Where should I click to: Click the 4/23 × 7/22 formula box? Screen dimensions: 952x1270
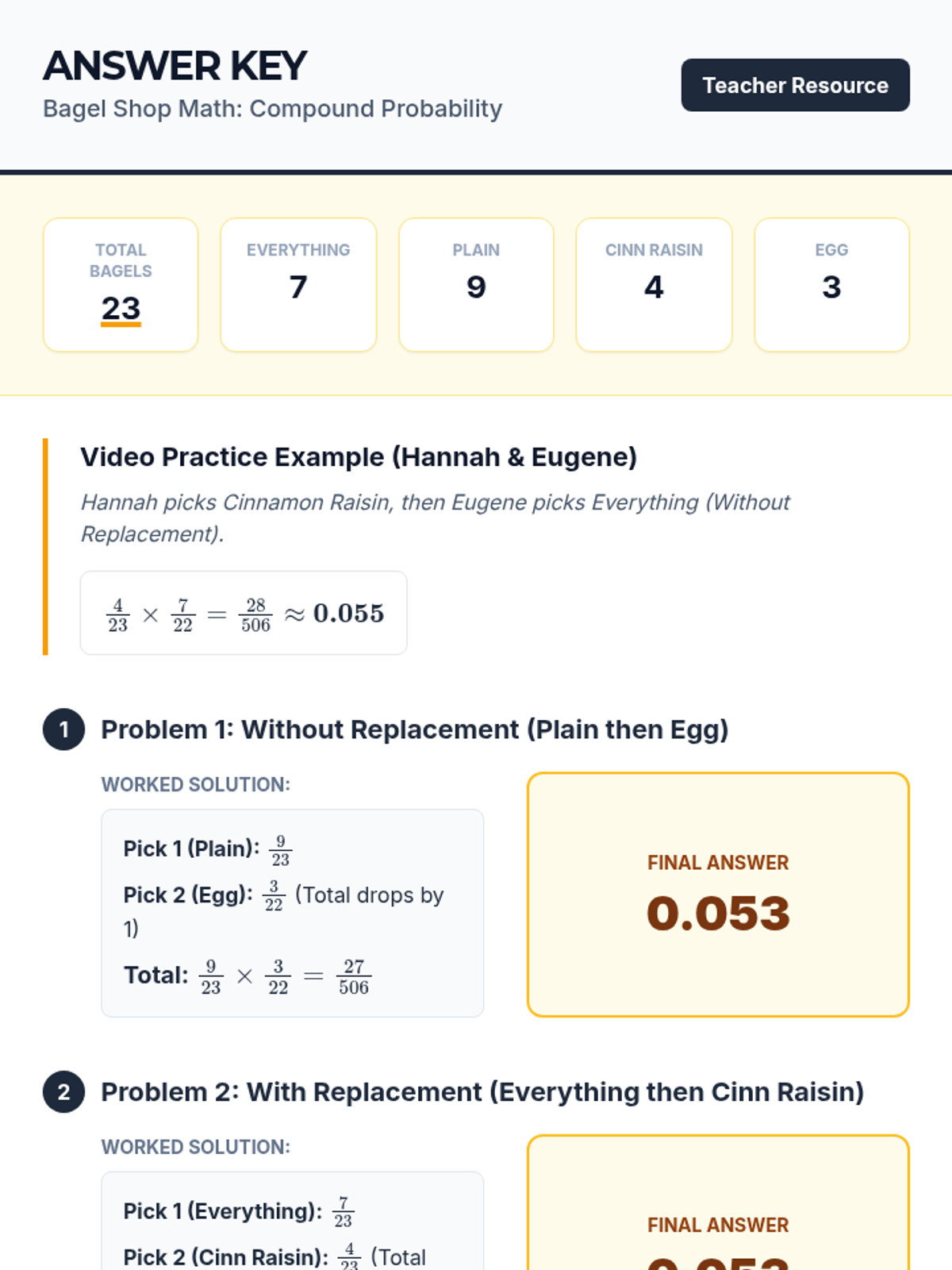(x=244, y=614)
